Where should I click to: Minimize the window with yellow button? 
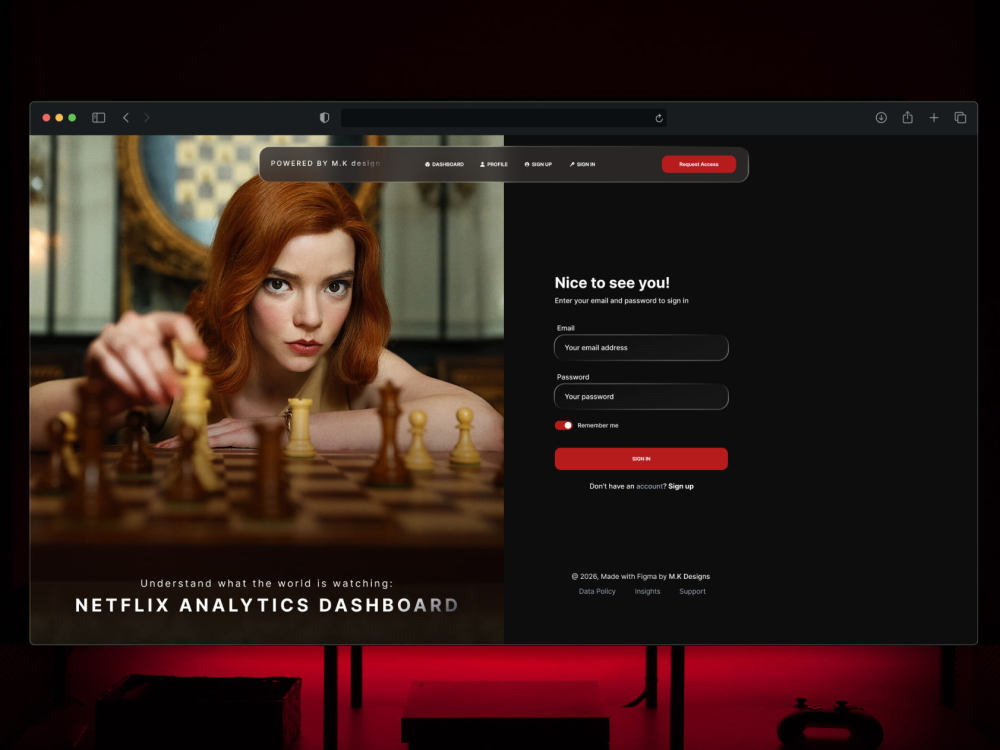pos(59,117)
